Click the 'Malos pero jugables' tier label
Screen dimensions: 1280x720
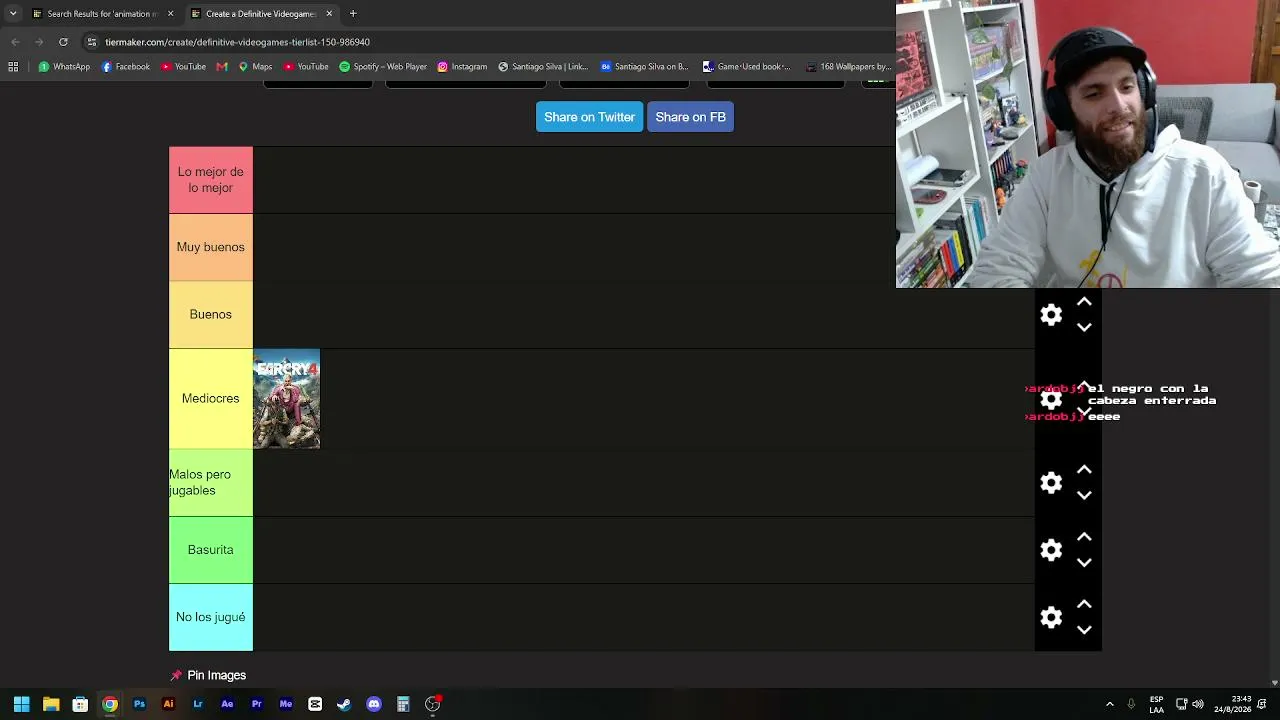coord(211,483)
